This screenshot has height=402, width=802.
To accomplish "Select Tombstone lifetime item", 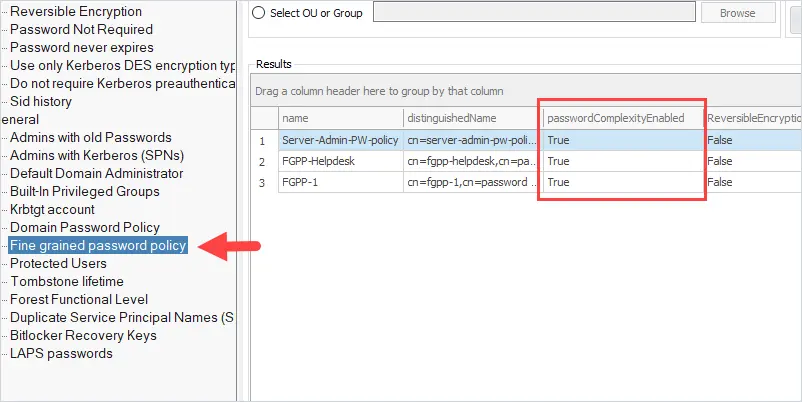I will pos(67,281).
